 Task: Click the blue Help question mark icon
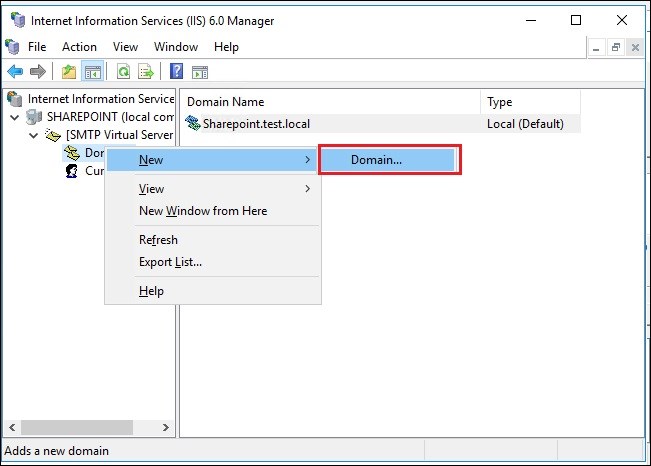point(176,71)
